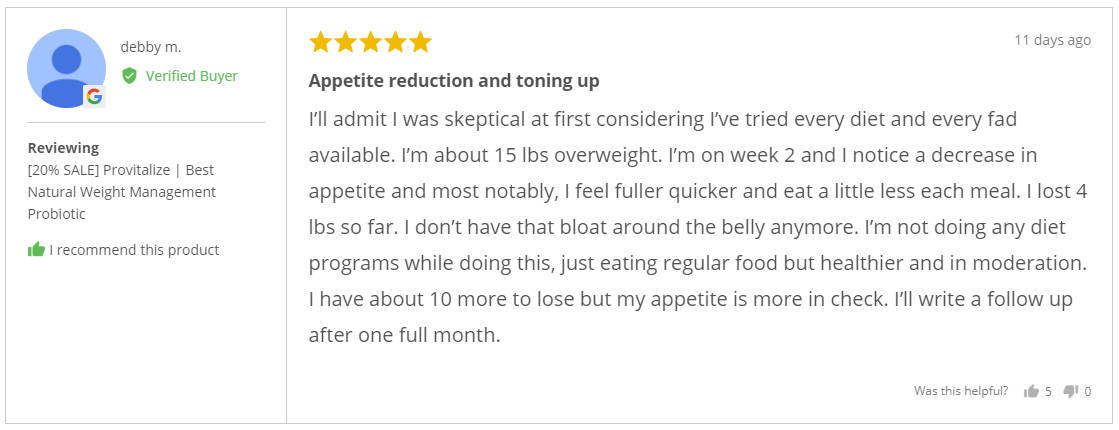The height and width of the screenshot is (430, 1119).
Task: Click the fourth gold star
Action: (x=395, y=42)
